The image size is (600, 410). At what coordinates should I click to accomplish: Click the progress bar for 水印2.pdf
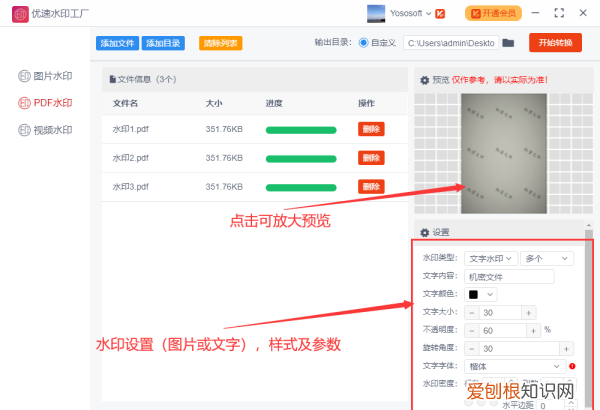(x=301, y=159)
